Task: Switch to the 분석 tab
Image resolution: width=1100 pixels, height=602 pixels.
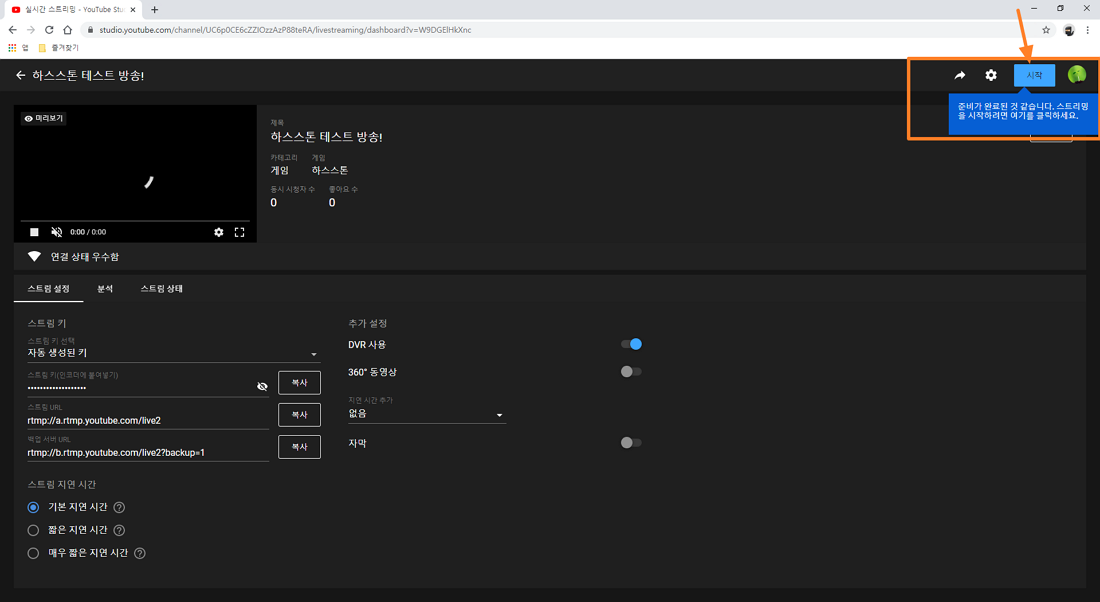Action: 105,289
